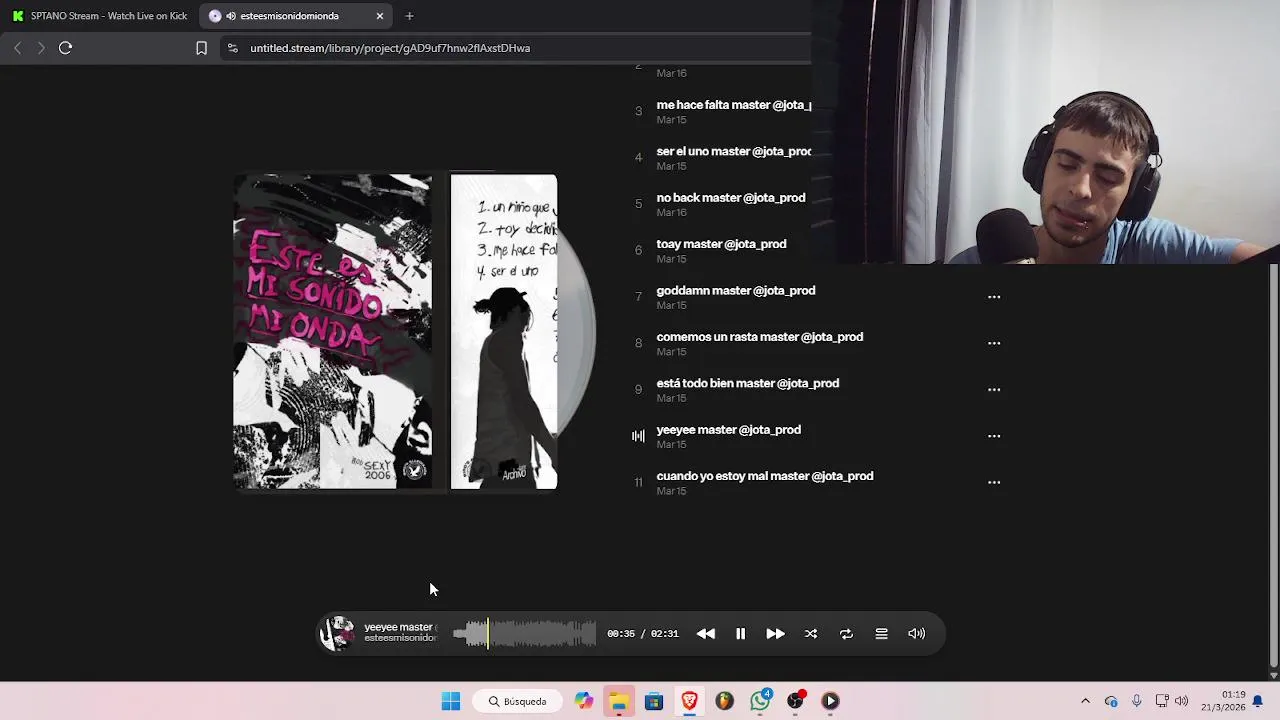Open the Windows Start menu
This screenshot has width=1280, height=720.
point(451,701)
